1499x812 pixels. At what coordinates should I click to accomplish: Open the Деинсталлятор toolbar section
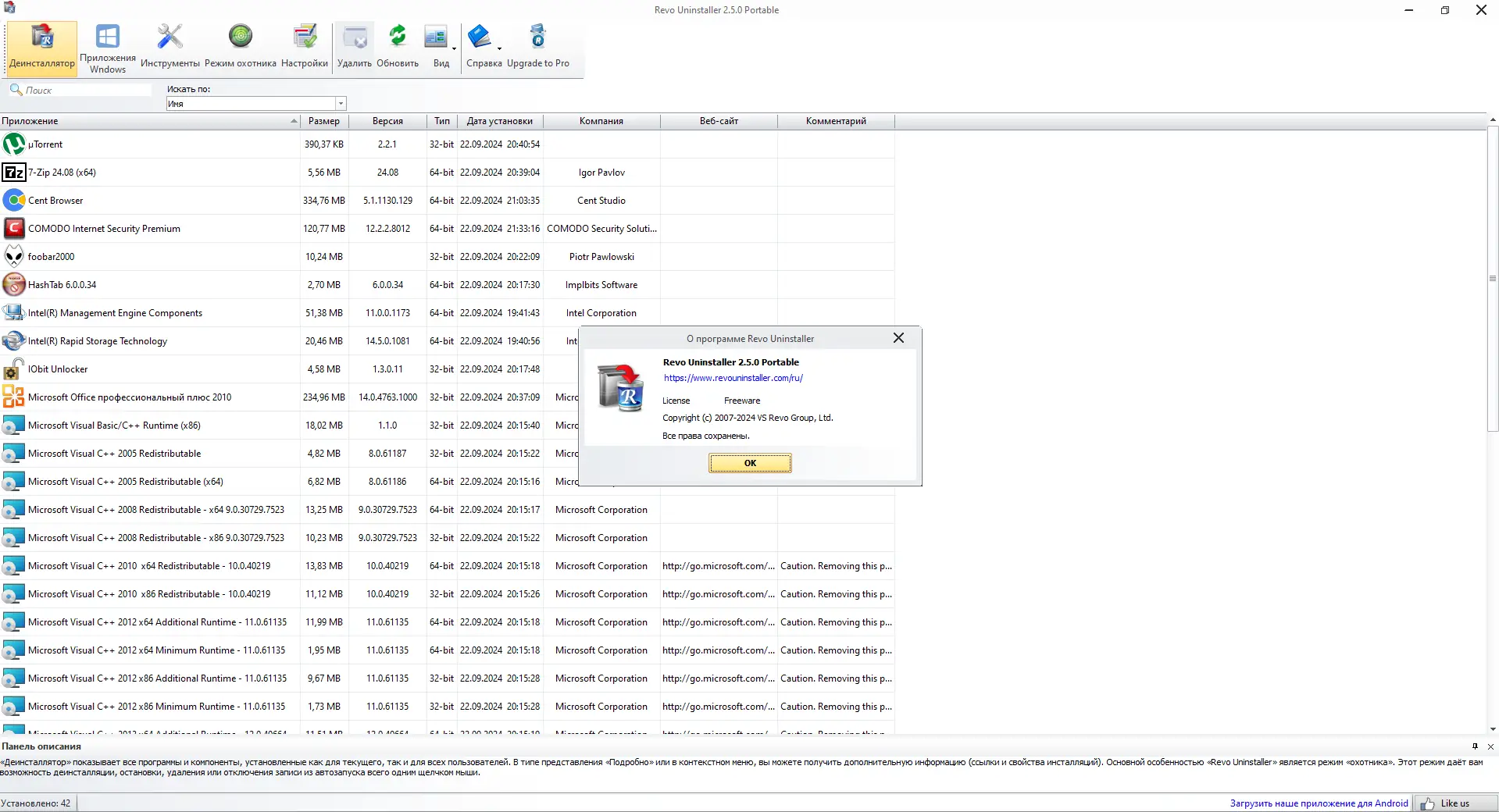tap(42, 48)
